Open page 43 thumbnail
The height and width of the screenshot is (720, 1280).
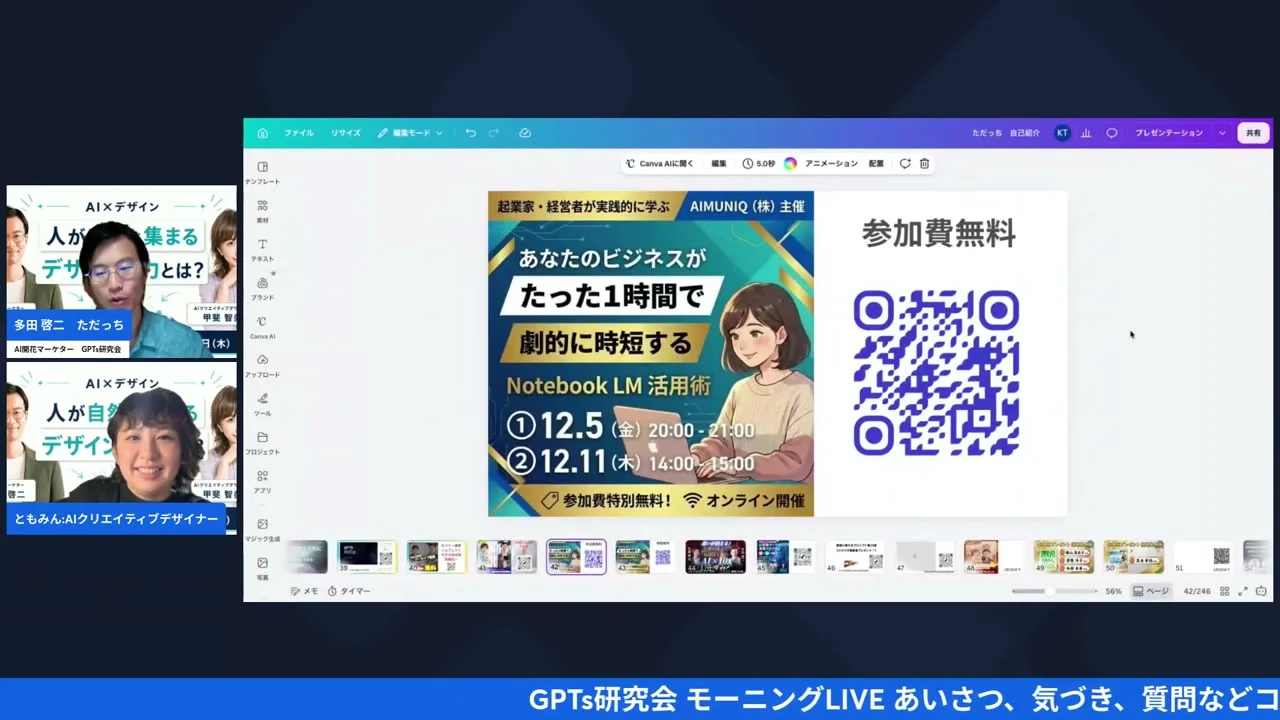pyautogui.click(x=645, y=556)
